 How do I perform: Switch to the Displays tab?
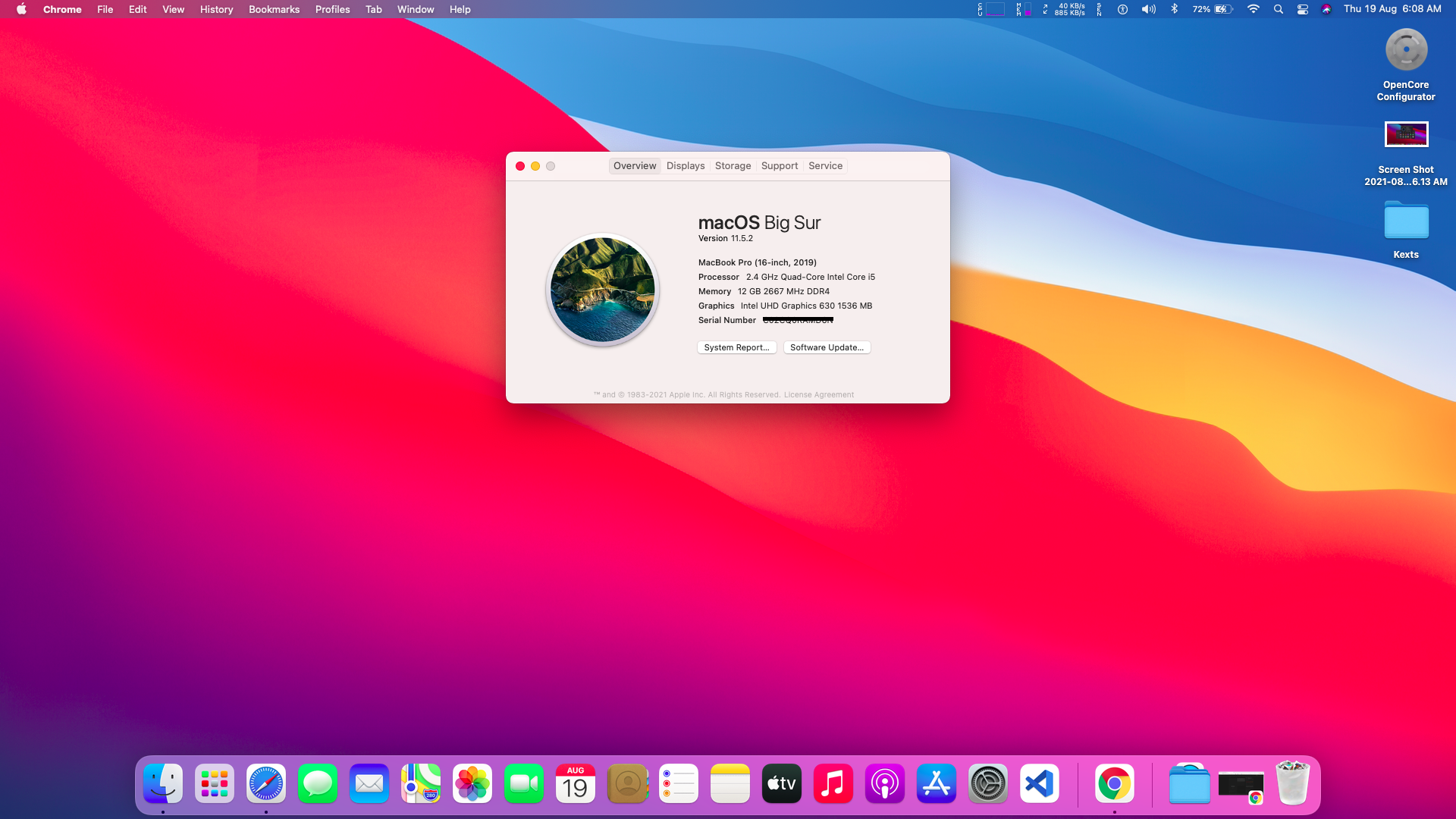pos(686,165)
